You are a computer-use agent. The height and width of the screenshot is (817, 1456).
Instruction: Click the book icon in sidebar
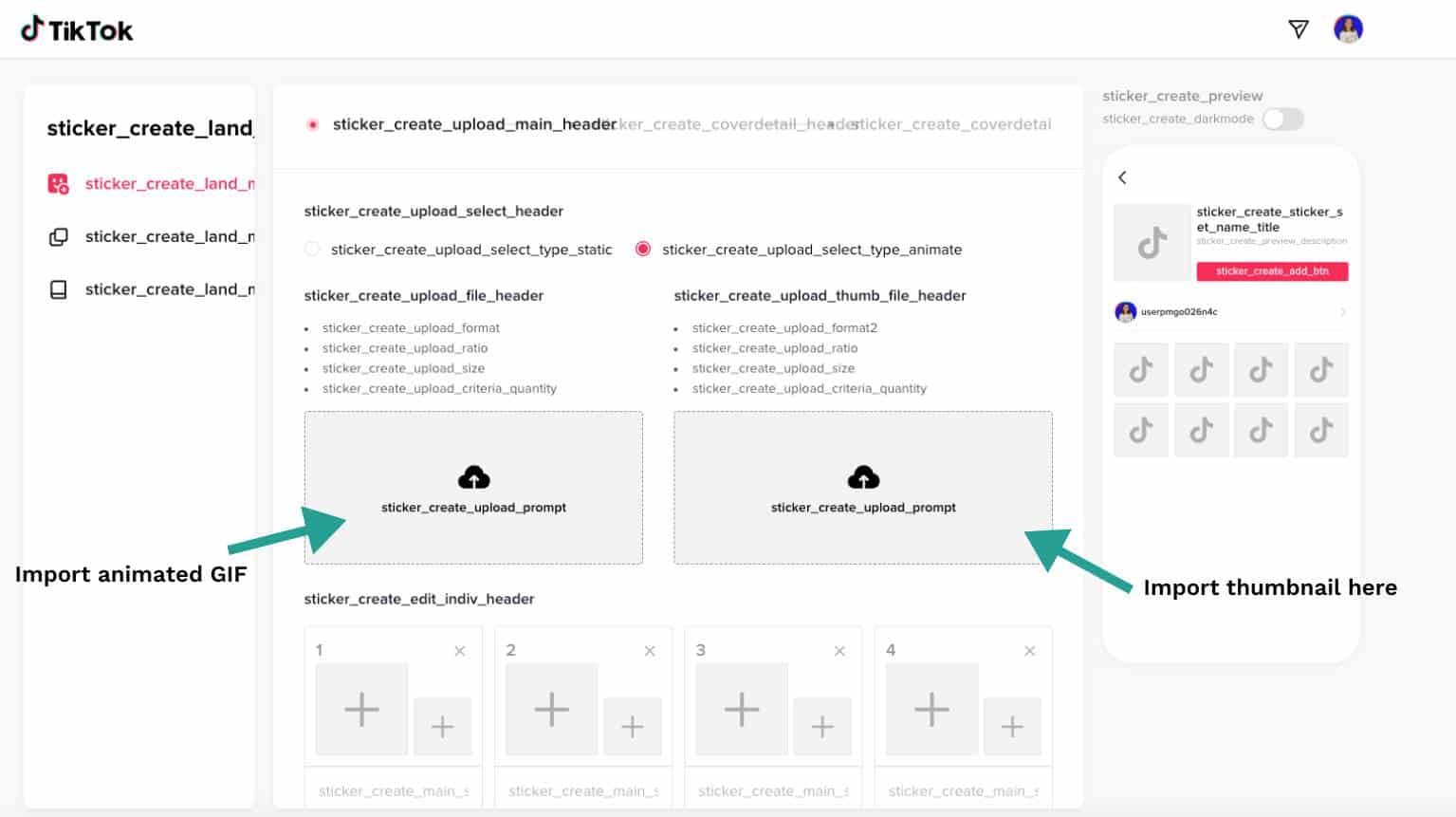coord(59,290)
